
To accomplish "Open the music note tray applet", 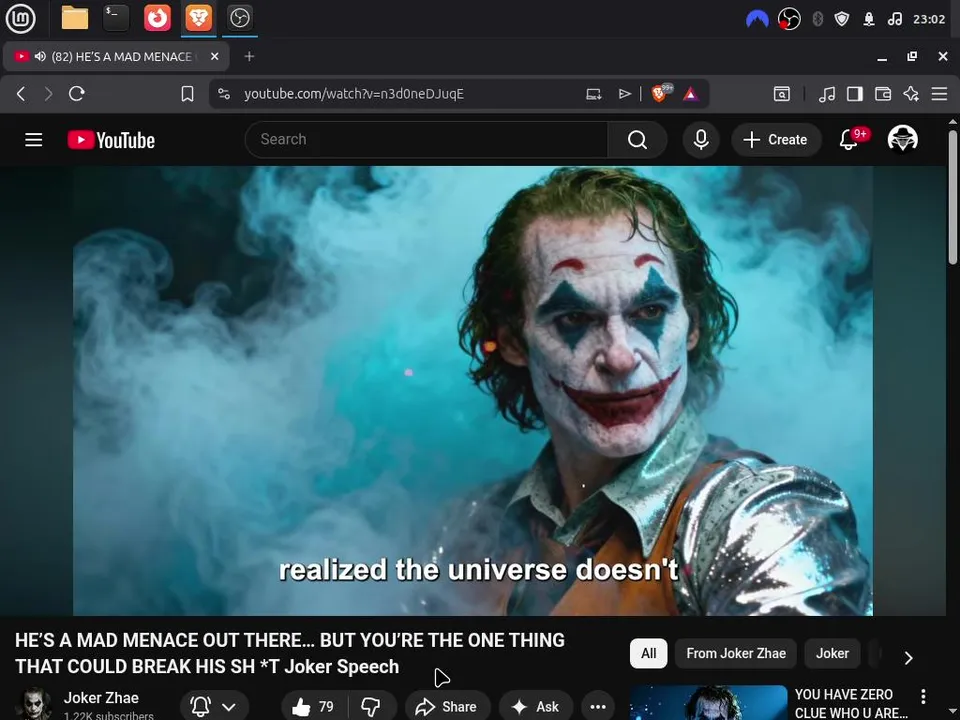I will 894,20.
